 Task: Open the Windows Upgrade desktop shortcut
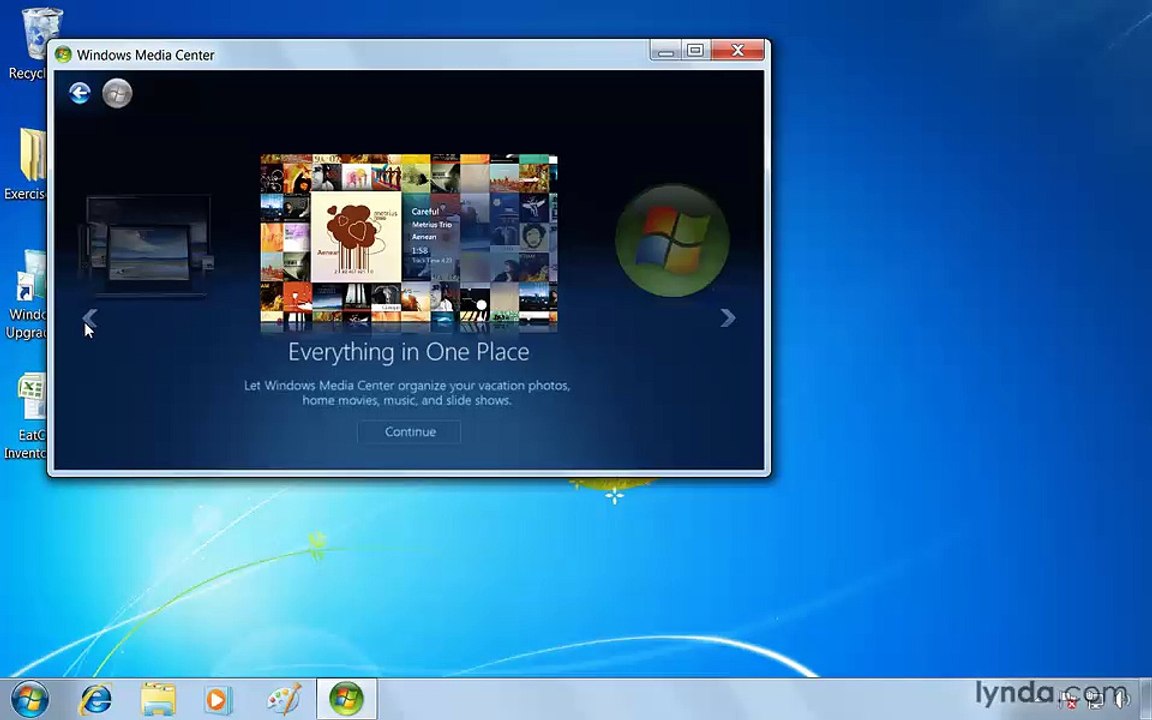click(x=26, y=294)
